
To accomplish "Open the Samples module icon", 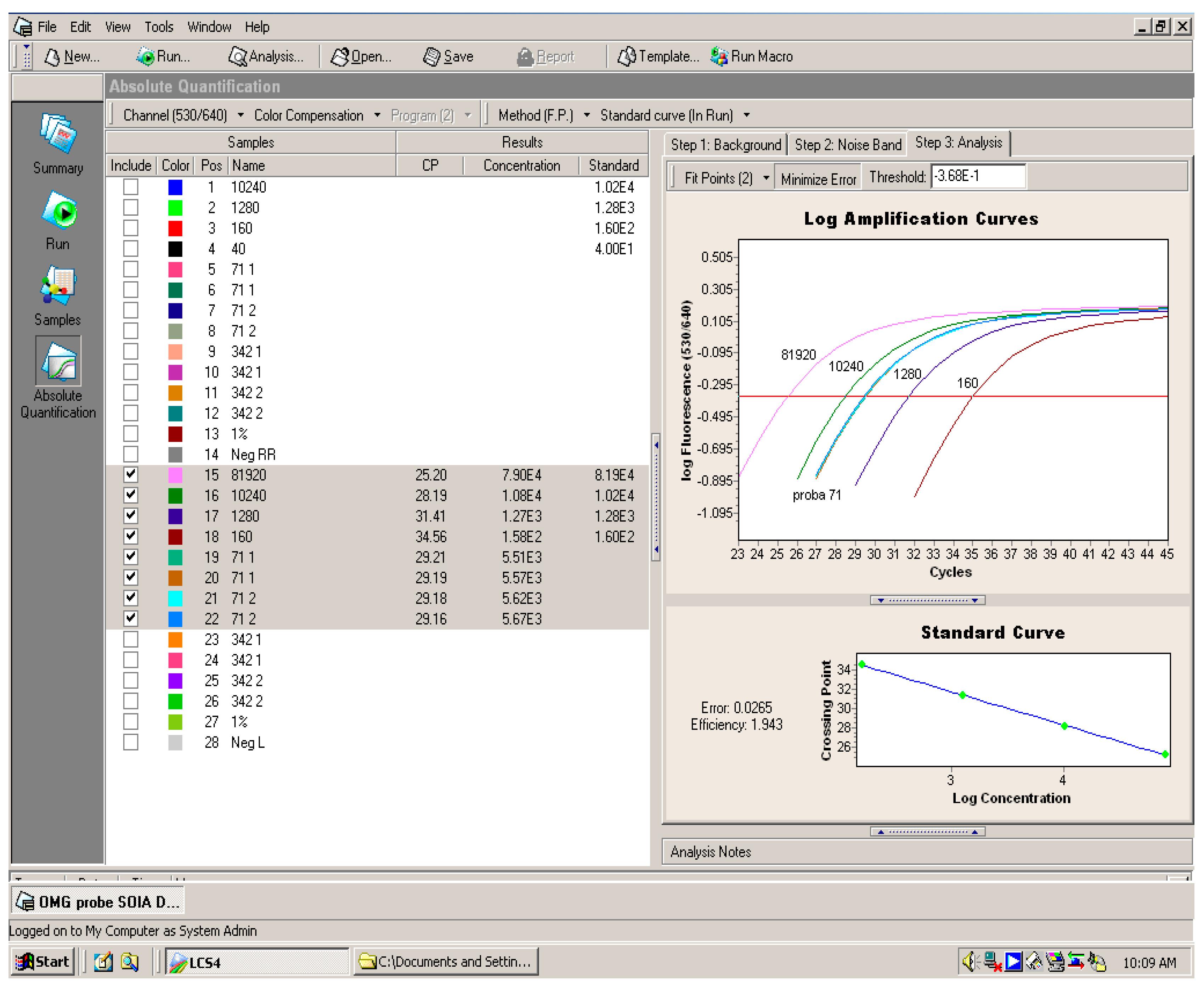I will pyautogui.click(x=57, y=286).
